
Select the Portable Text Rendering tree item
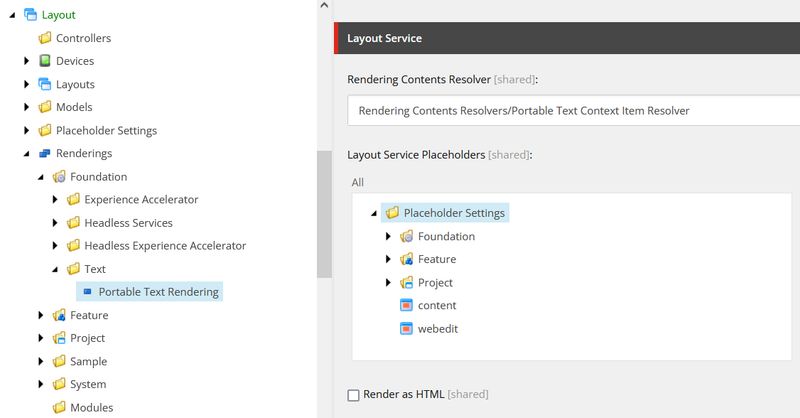click(x=149, y=291)
